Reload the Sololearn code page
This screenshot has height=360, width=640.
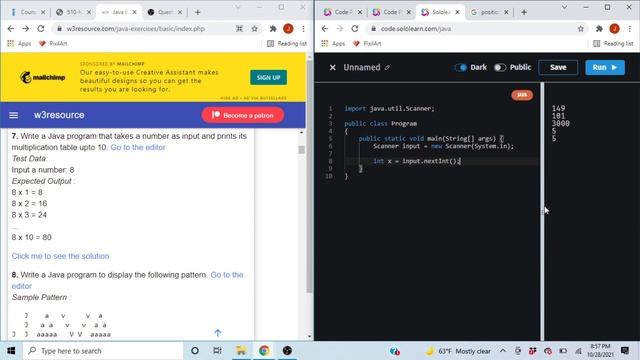tap(355, 29)
